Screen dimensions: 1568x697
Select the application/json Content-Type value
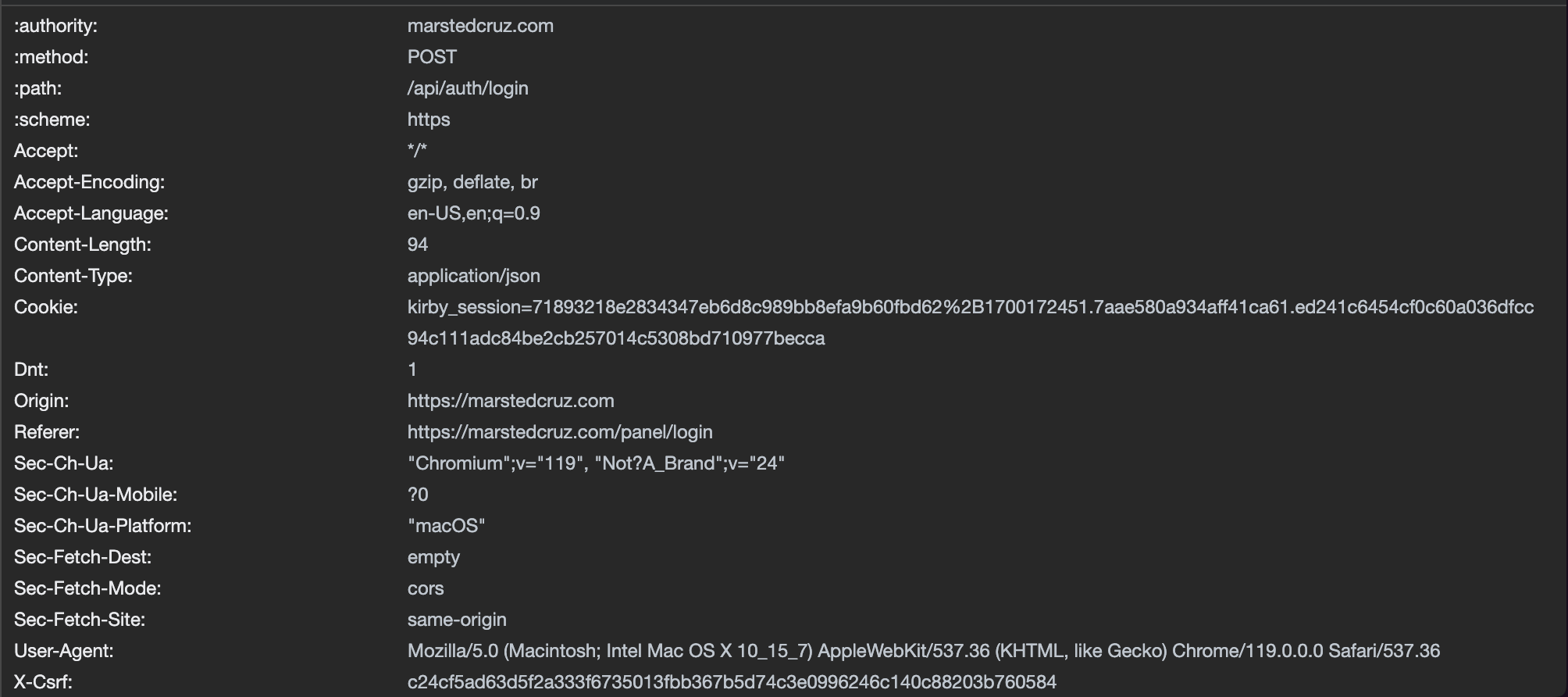click(x=474, y=276)
